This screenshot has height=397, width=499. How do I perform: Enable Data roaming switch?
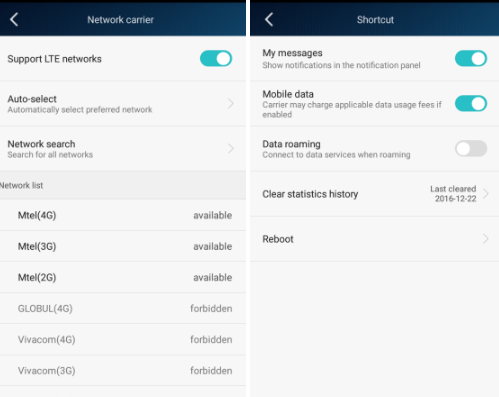[x=471, y=148]
